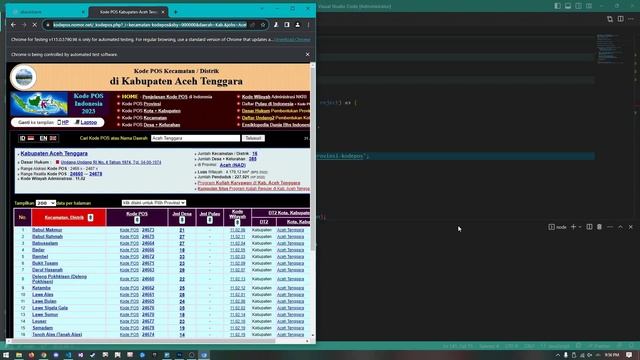The width and height of the screenshot is (640, 360).
Task: Toggle VS Code panel layout icon
Action: coord(568,6)
